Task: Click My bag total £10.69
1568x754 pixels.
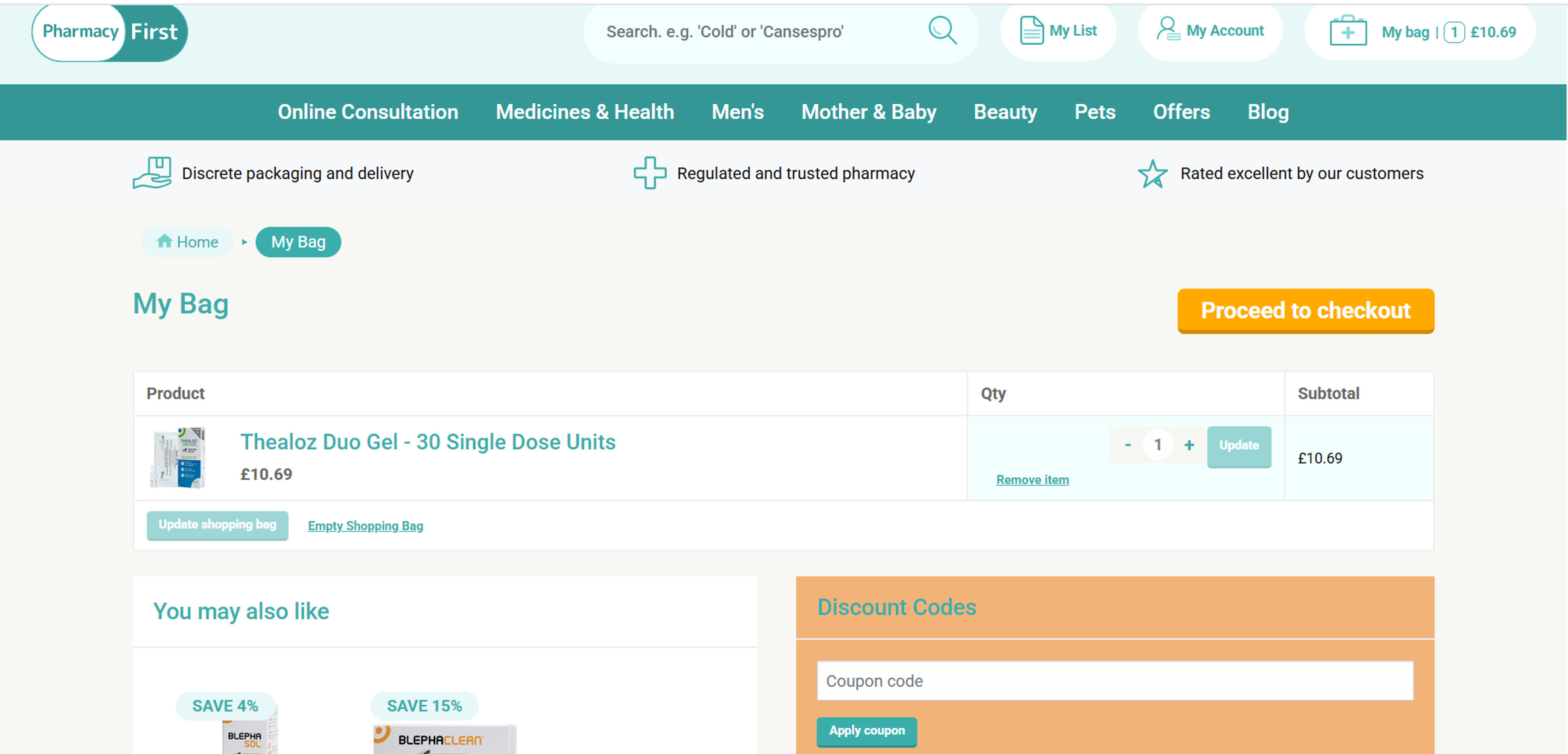Action: (1492, 32)
